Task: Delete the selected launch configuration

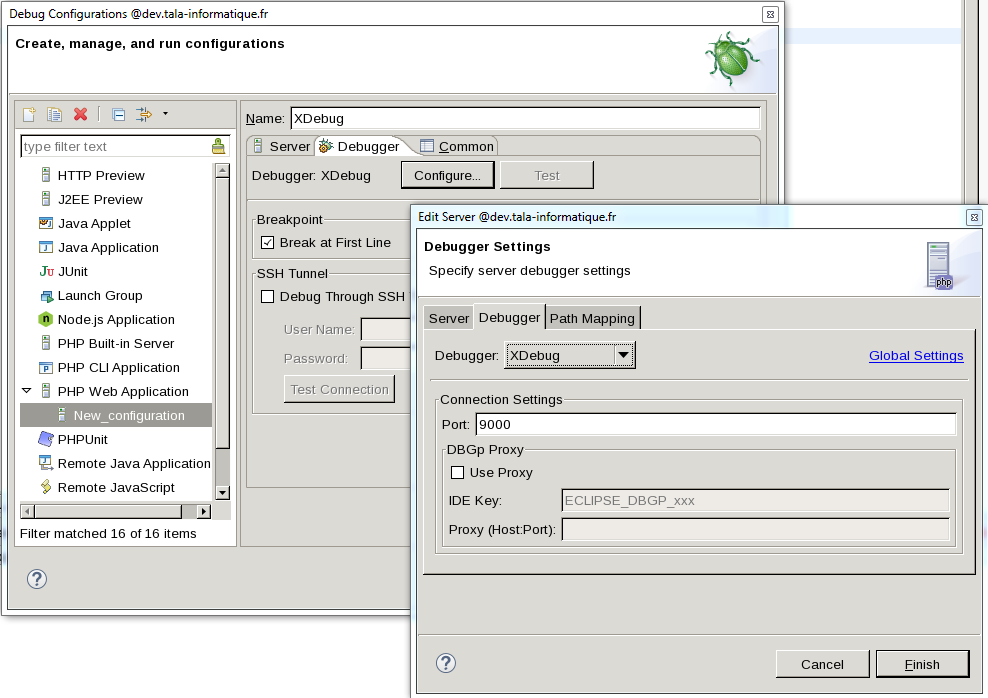Action: (81, 114)
